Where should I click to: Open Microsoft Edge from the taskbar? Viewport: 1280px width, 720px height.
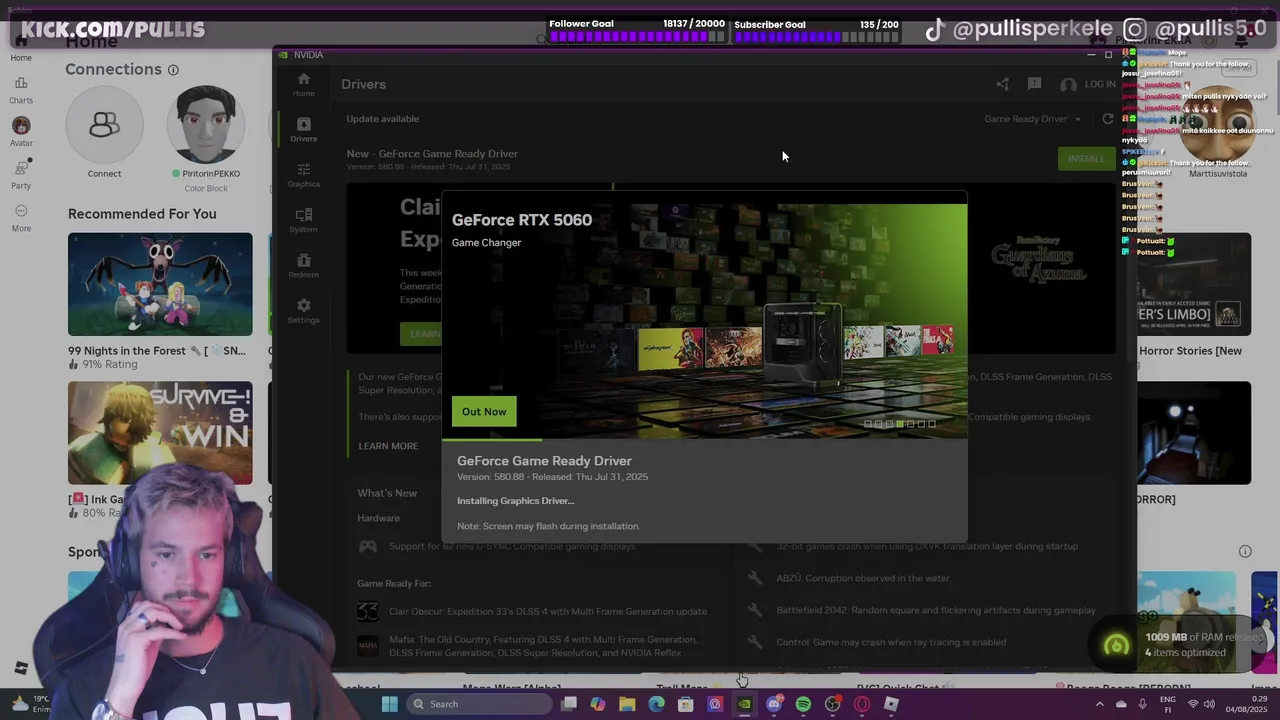click(x=657, y=704)
